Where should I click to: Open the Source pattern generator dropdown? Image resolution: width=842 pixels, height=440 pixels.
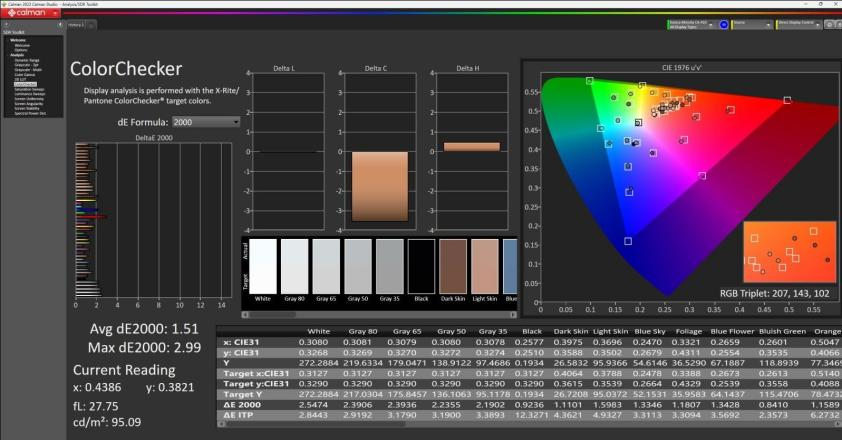[752, 25]
